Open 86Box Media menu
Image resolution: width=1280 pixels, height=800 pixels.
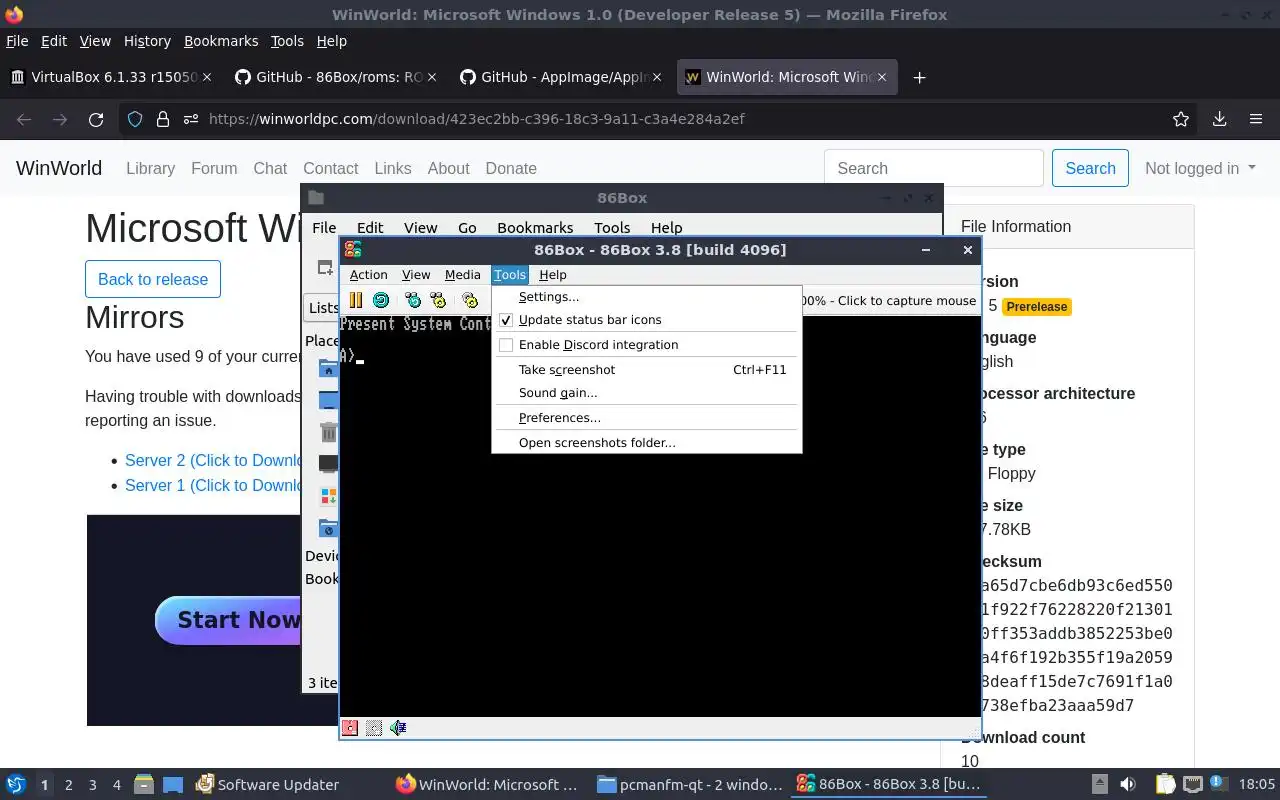pos(462,275)
